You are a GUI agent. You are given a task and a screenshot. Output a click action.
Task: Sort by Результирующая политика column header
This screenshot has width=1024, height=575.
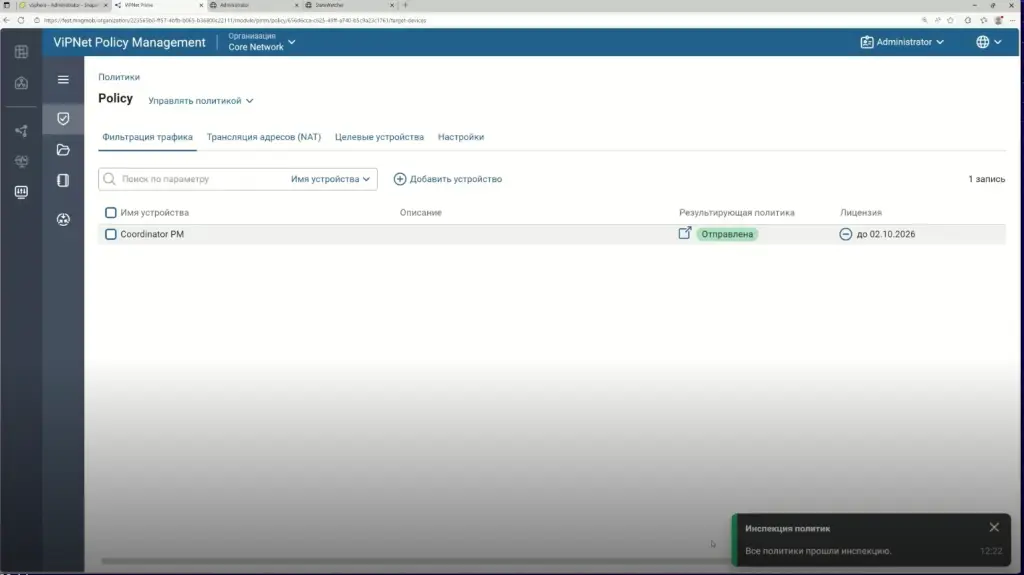point(737,213)
